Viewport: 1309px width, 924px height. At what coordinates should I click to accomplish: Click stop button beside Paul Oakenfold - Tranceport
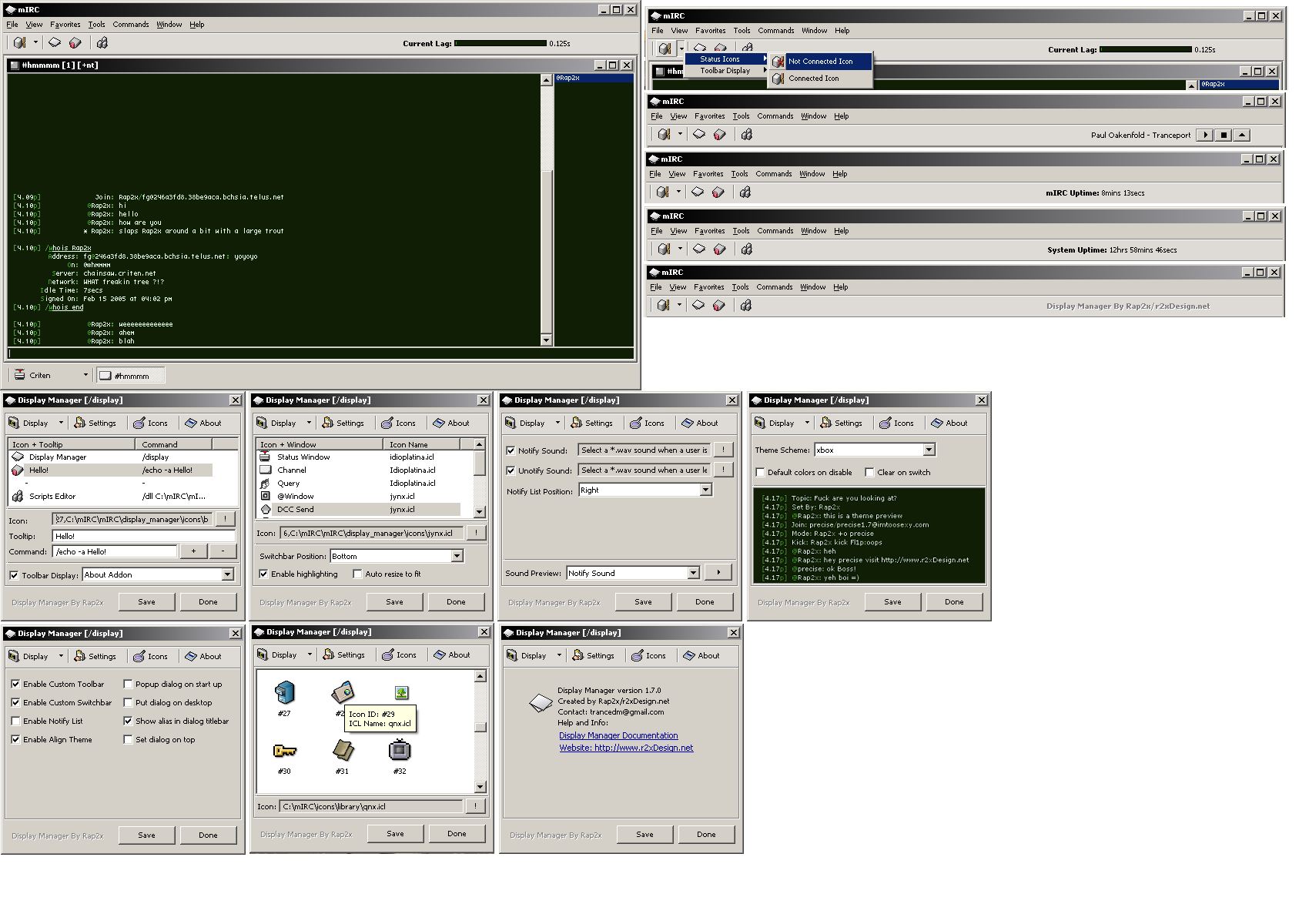tap(1224, 135)
